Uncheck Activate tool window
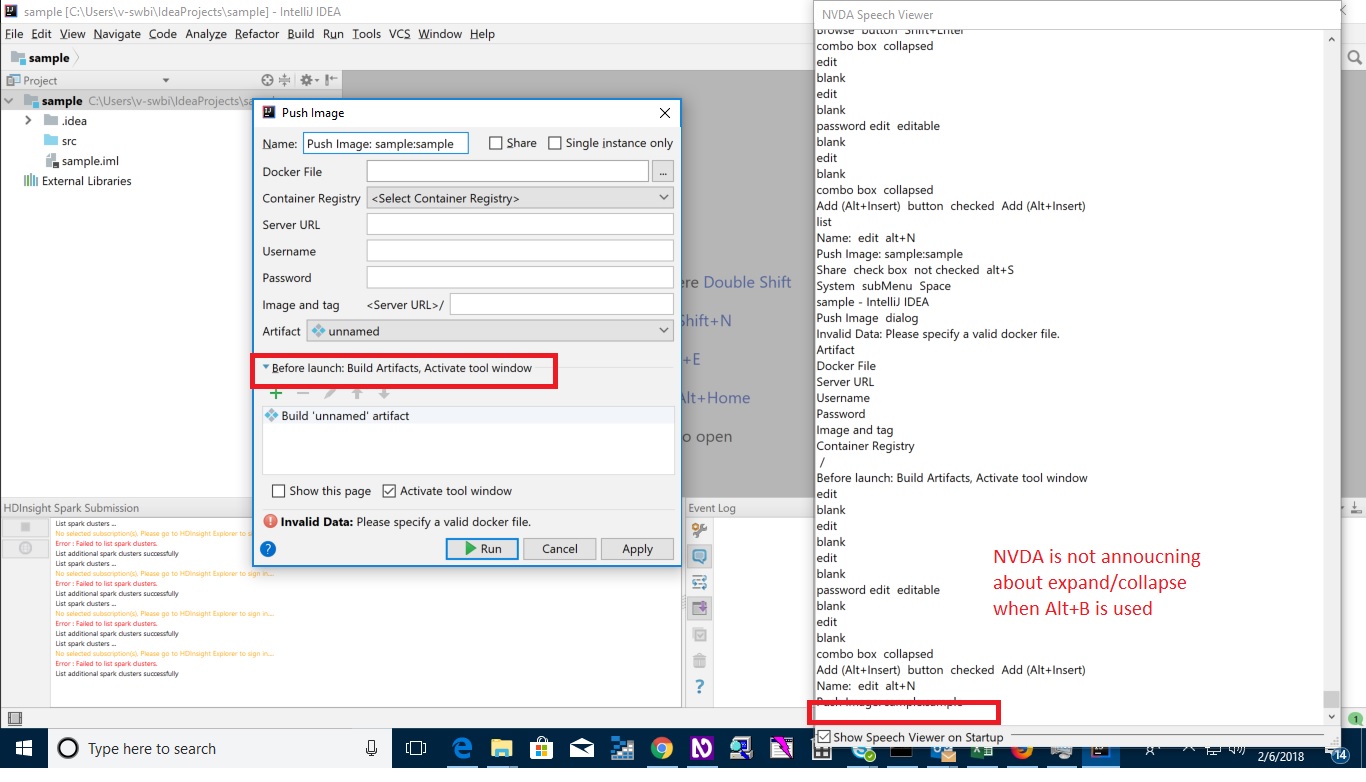Viewport: 1366px width, 782px height. [389, 491]
